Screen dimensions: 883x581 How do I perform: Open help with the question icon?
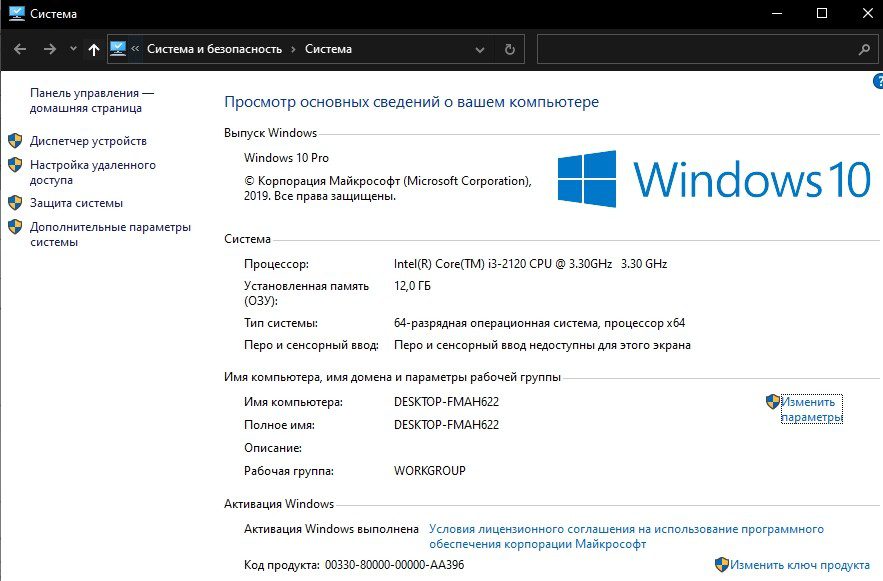[x=878, y=81]
